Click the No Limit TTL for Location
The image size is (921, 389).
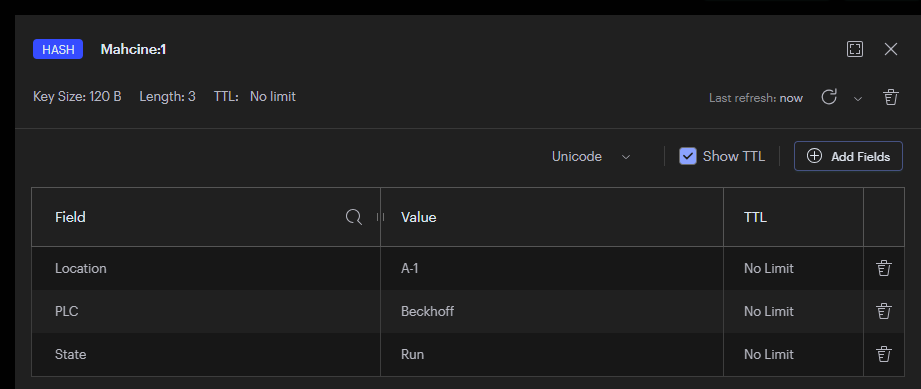tap(768, 268)
